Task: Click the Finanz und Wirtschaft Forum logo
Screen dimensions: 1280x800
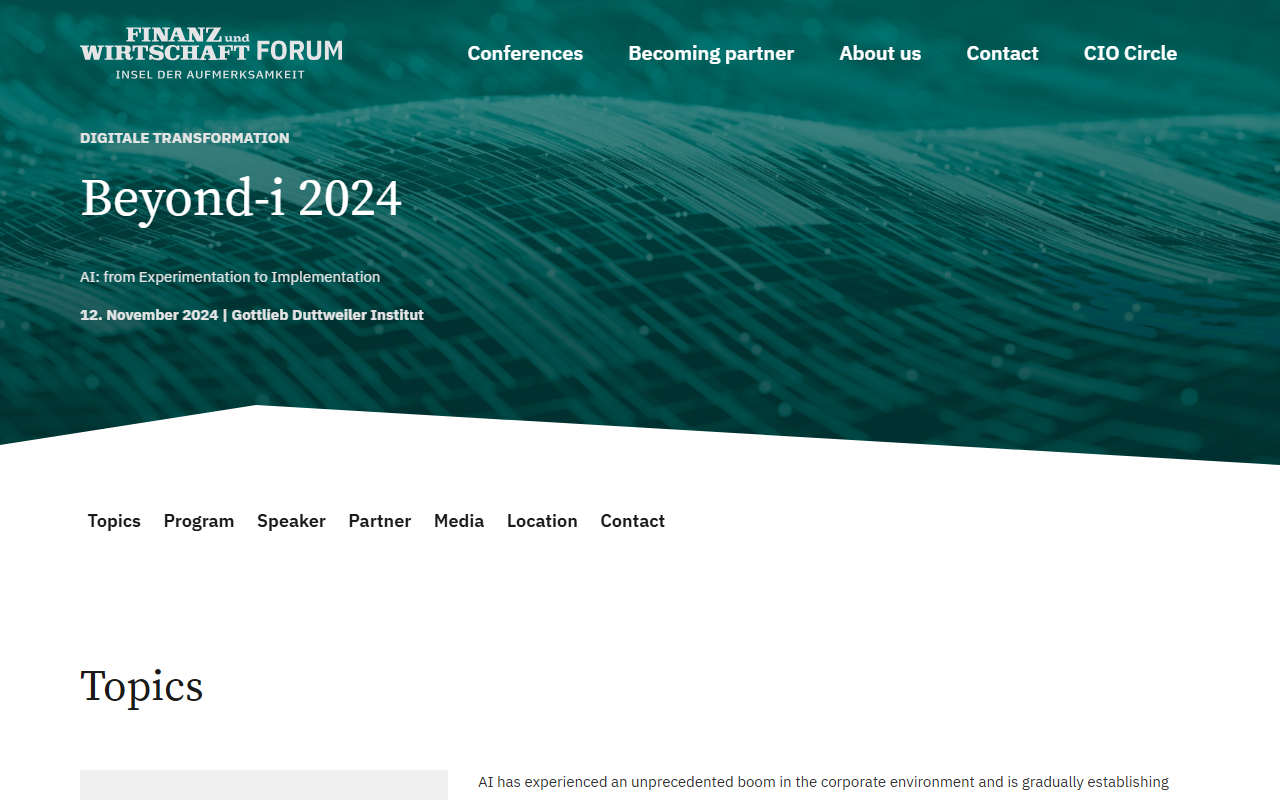Action: 211,53
